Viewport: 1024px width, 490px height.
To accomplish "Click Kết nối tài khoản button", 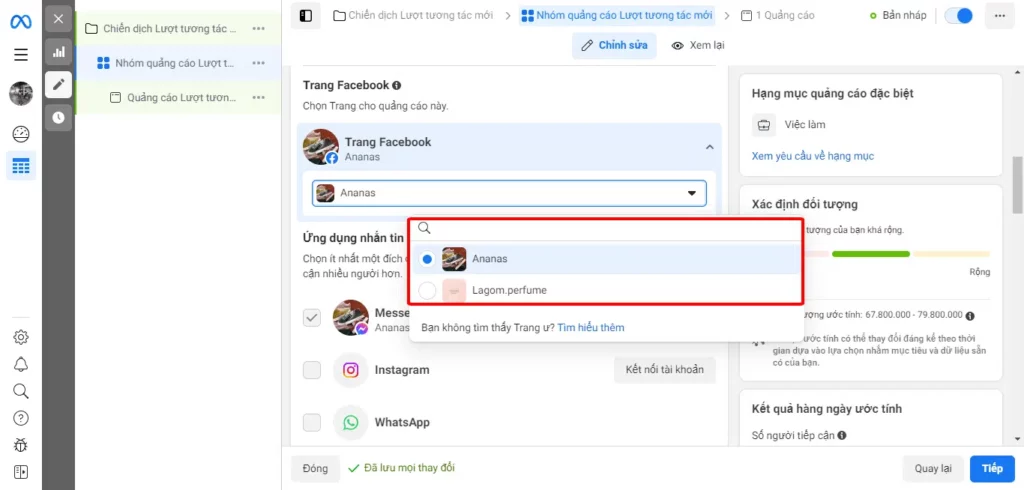I will point(665,370).
